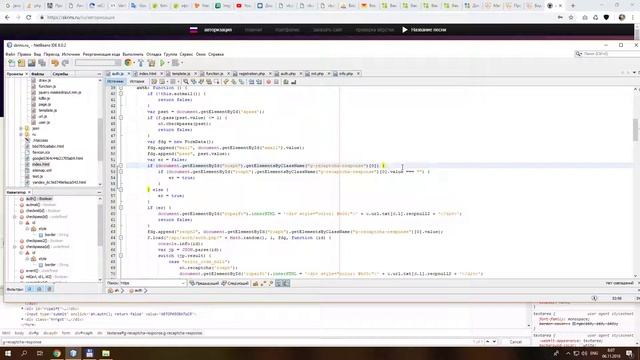
Task: Switch to the index.html editor tab
Action: [x=147, y=74]
